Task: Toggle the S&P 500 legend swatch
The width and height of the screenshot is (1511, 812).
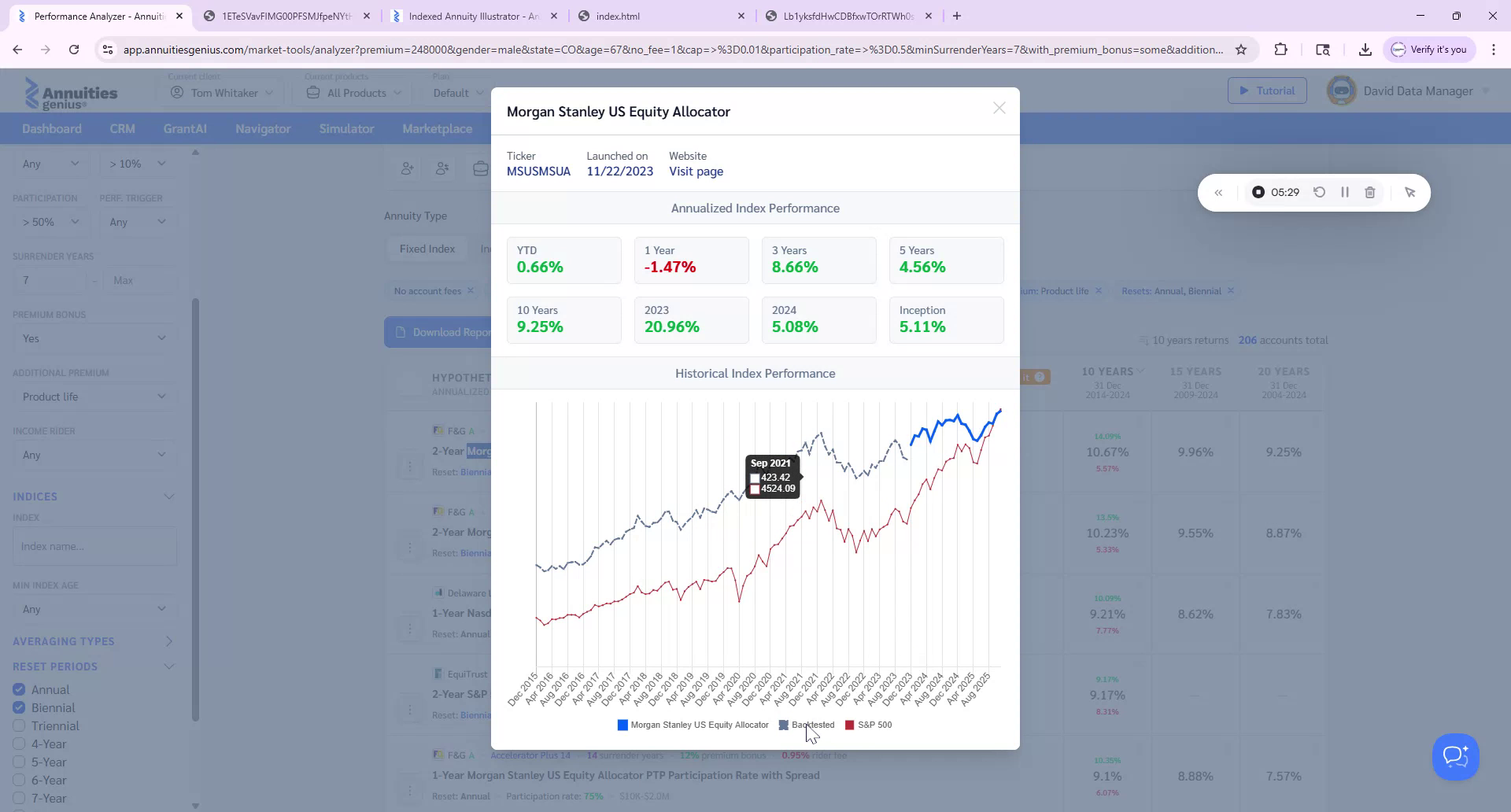Action: coord(849,725)
